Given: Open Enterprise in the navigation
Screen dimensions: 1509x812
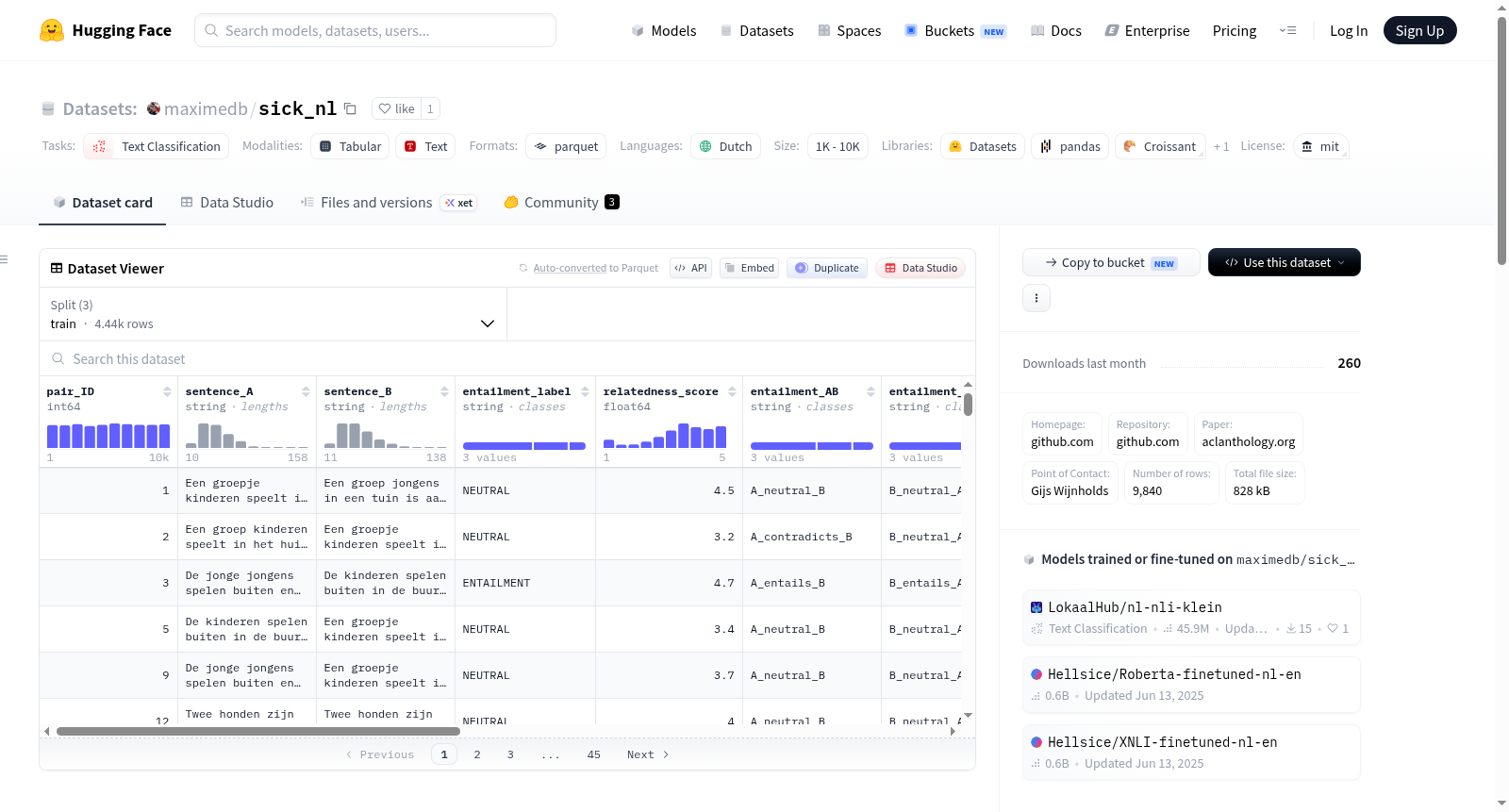Looking at the screenshot, I should point(1147,31).
